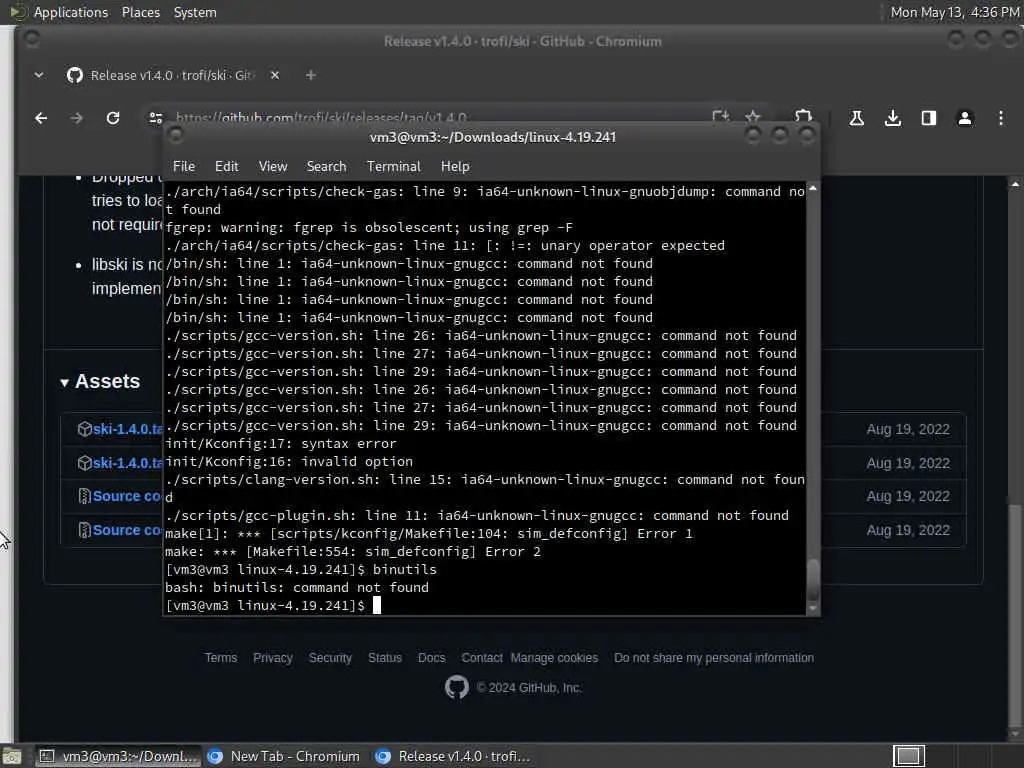Open the terminal Help menu

[455, 167]
